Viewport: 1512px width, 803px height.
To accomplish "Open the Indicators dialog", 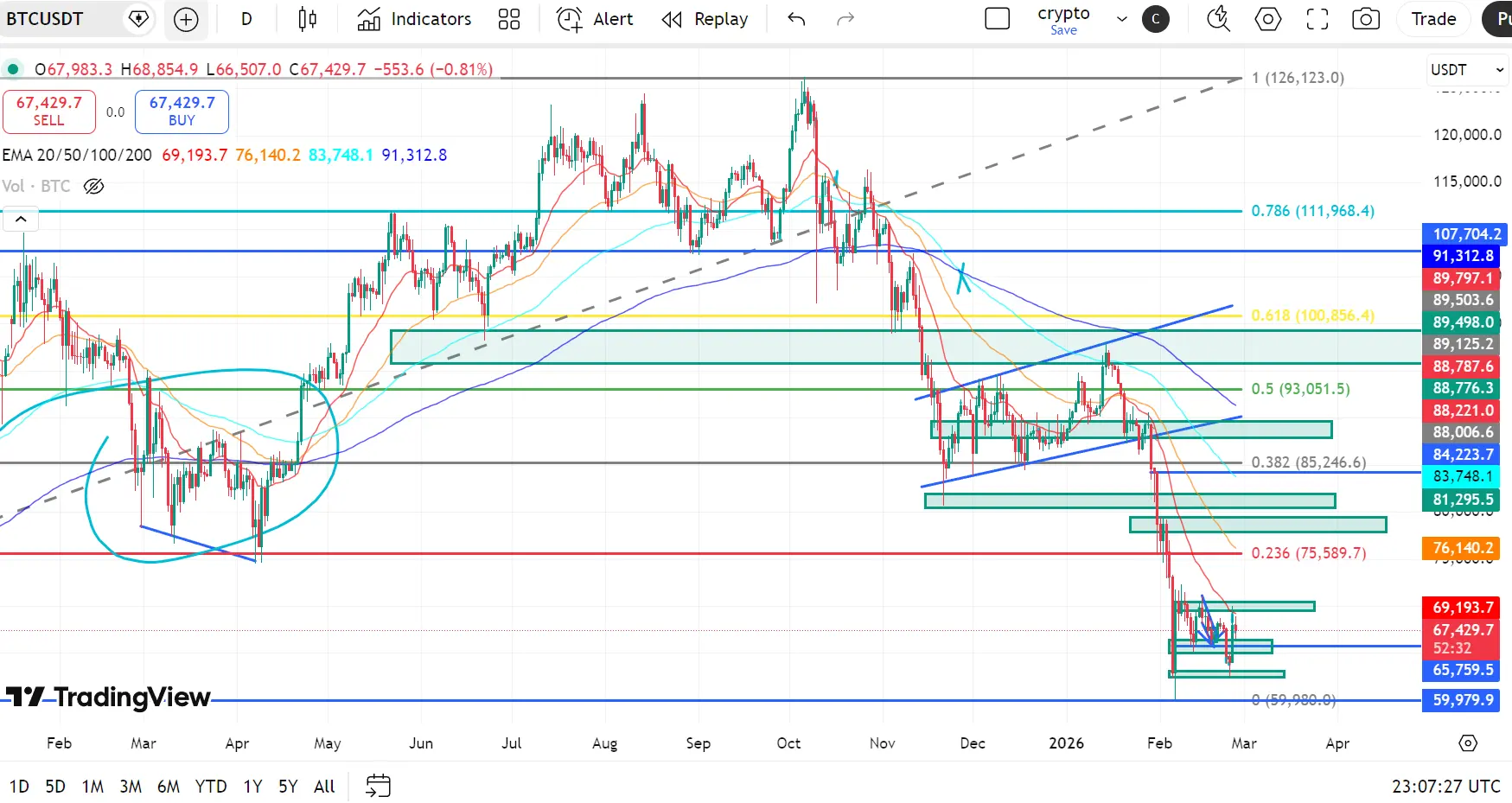I will pyautogui.click(x=414, y=19).
